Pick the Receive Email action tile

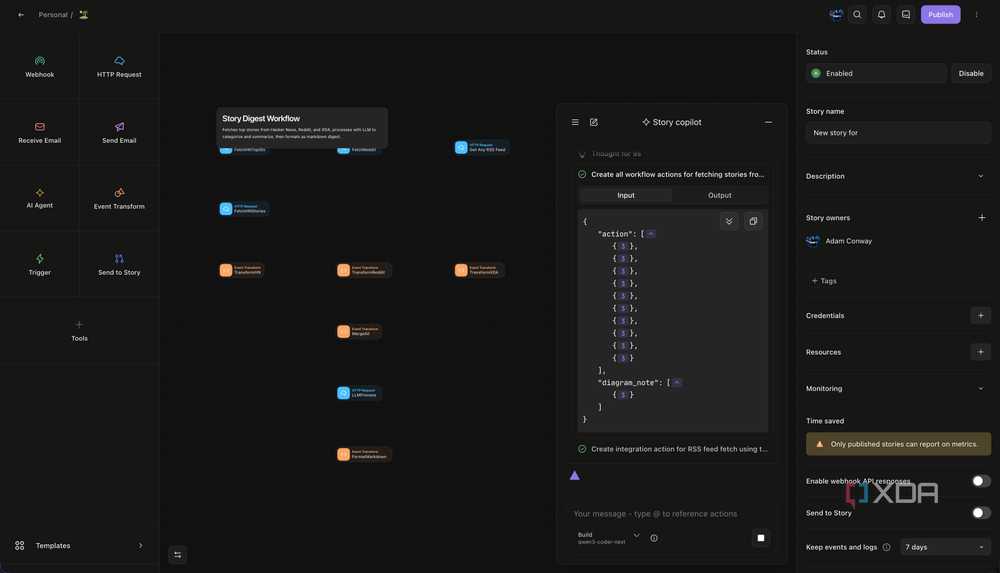[x=40, y=133]
